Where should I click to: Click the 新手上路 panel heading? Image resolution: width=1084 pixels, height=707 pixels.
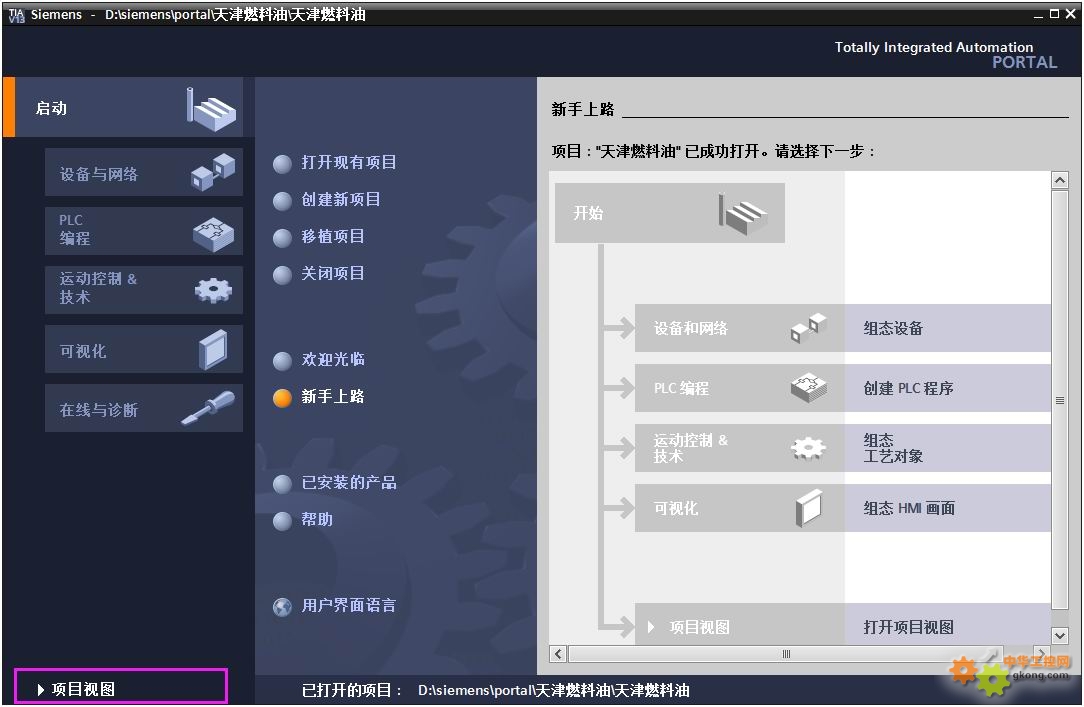[x=583, y=109]
